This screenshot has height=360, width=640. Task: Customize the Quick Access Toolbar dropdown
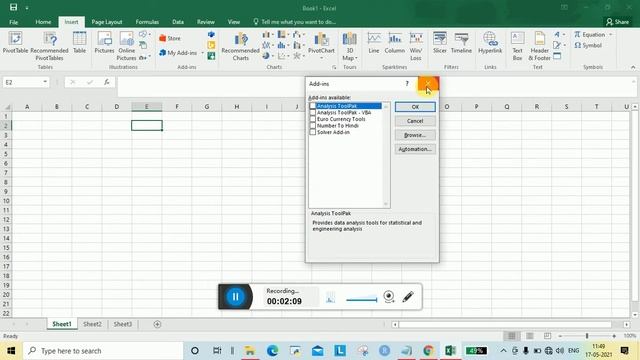point(27,8)
